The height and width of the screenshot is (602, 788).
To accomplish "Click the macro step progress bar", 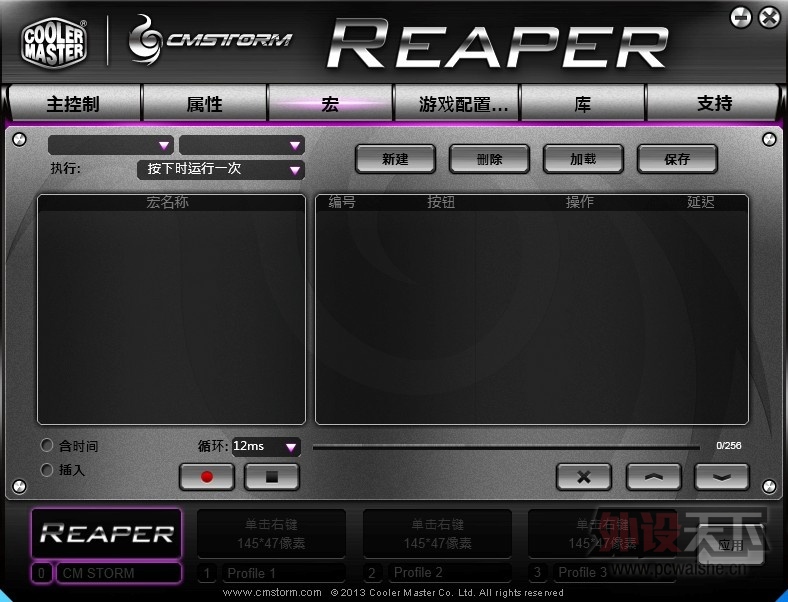I will [x=506, y=446].
